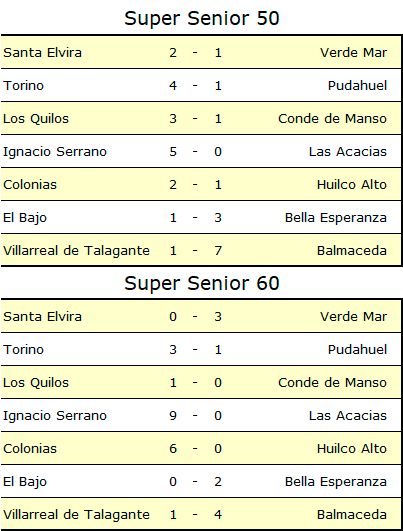Screen dimensions: 403x531
Task: Click Las Acacias in Super Senior 50
Action: point(347,151)
